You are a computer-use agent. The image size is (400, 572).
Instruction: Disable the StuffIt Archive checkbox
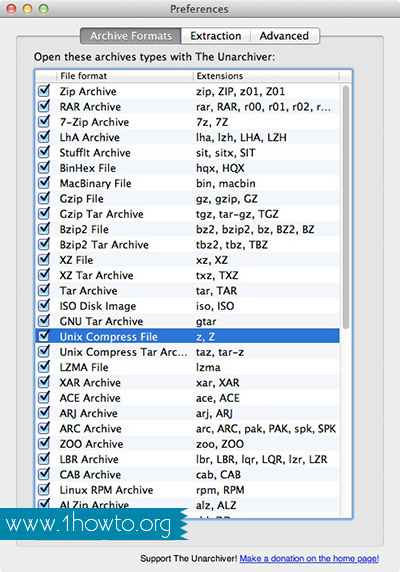(44, 152)
